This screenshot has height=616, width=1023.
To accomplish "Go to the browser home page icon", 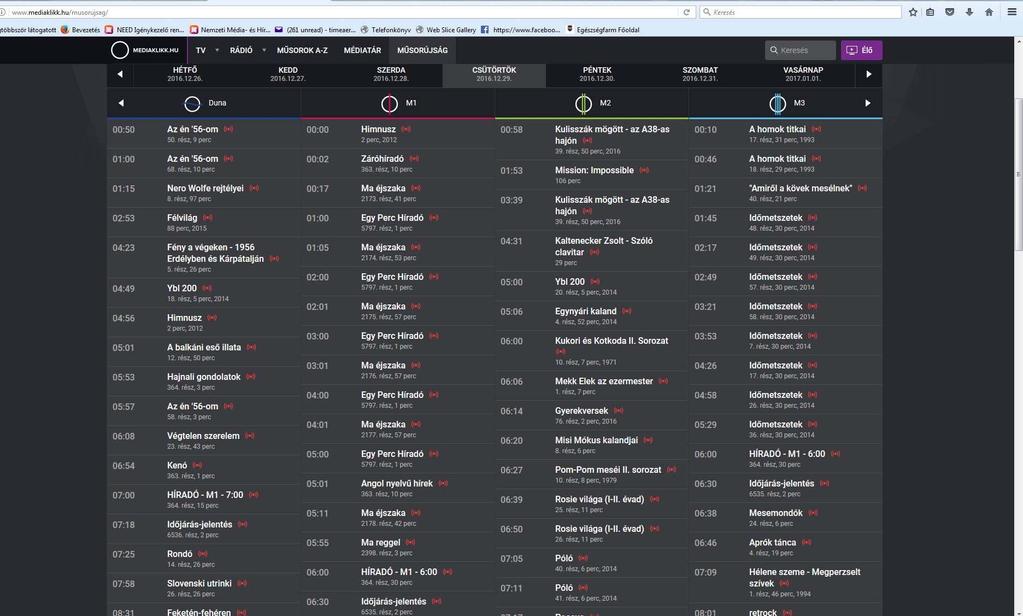I will tap(989, 12).
